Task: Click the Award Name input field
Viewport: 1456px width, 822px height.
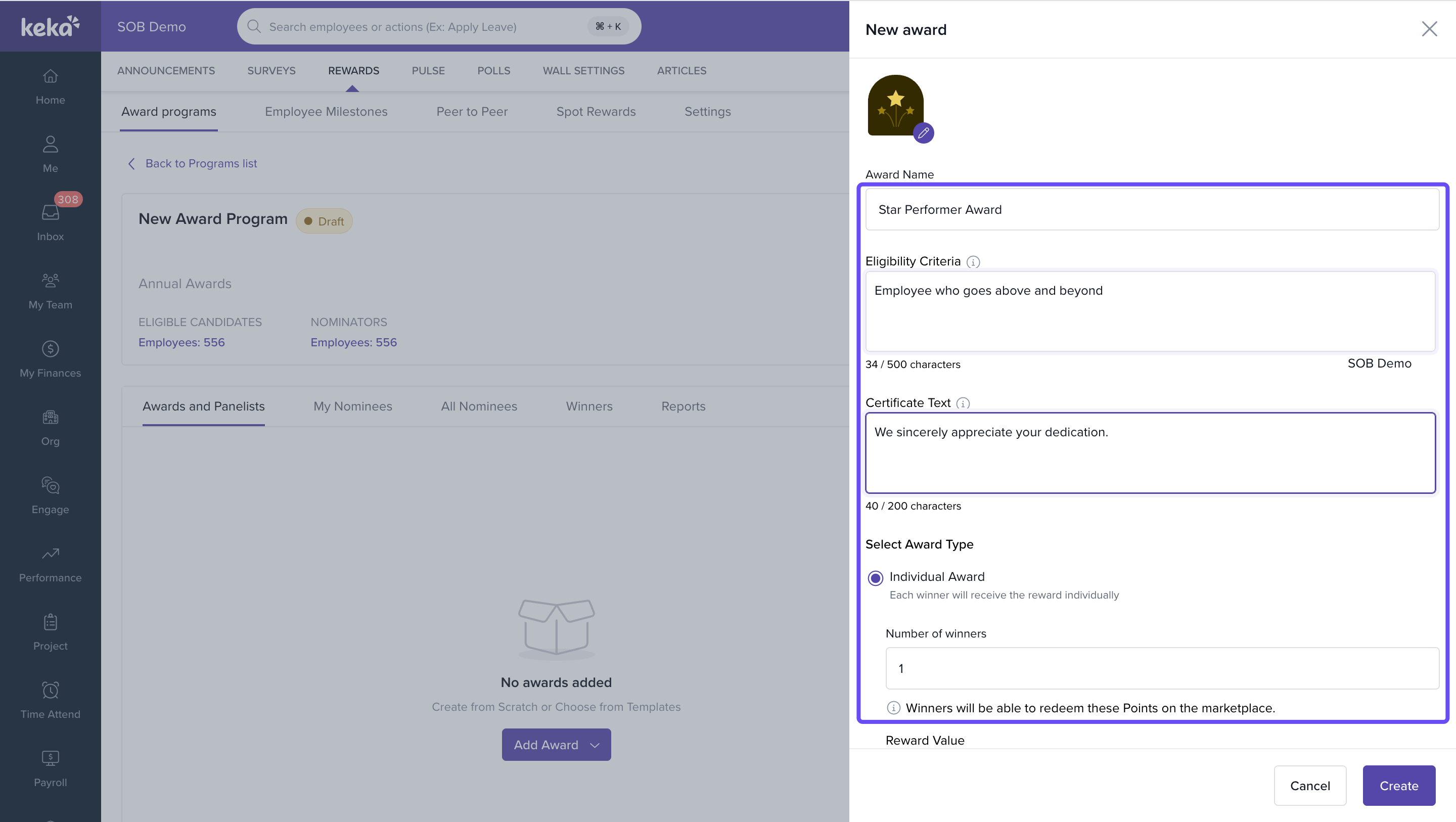Action: [1151, 210]
